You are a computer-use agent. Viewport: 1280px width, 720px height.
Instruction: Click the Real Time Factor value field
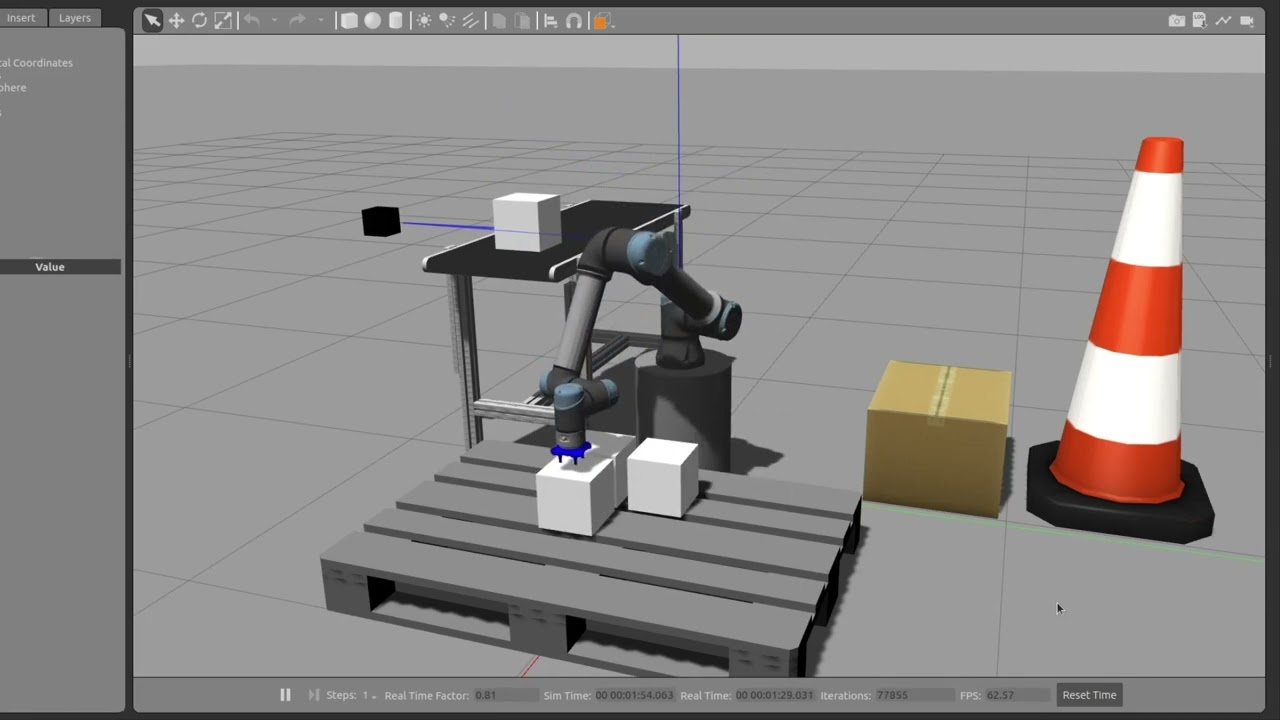pos(505,695)
